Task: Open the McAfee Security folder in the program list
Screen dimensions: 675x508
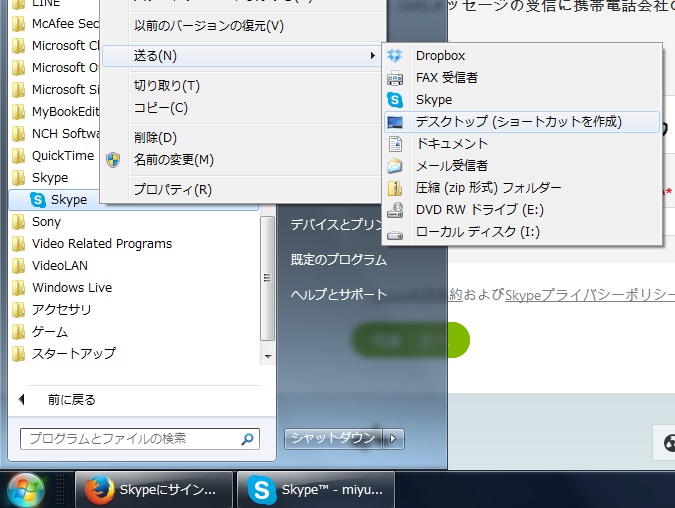Action: [x=55, y=24]
